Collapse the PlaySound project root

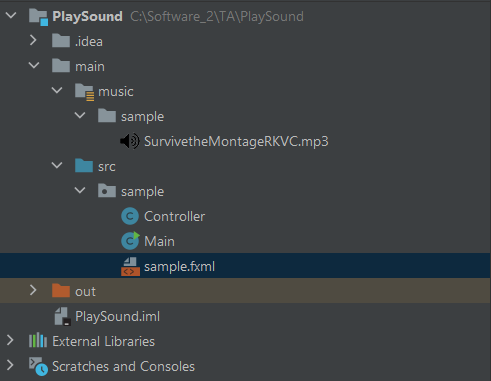coord(11,16)
